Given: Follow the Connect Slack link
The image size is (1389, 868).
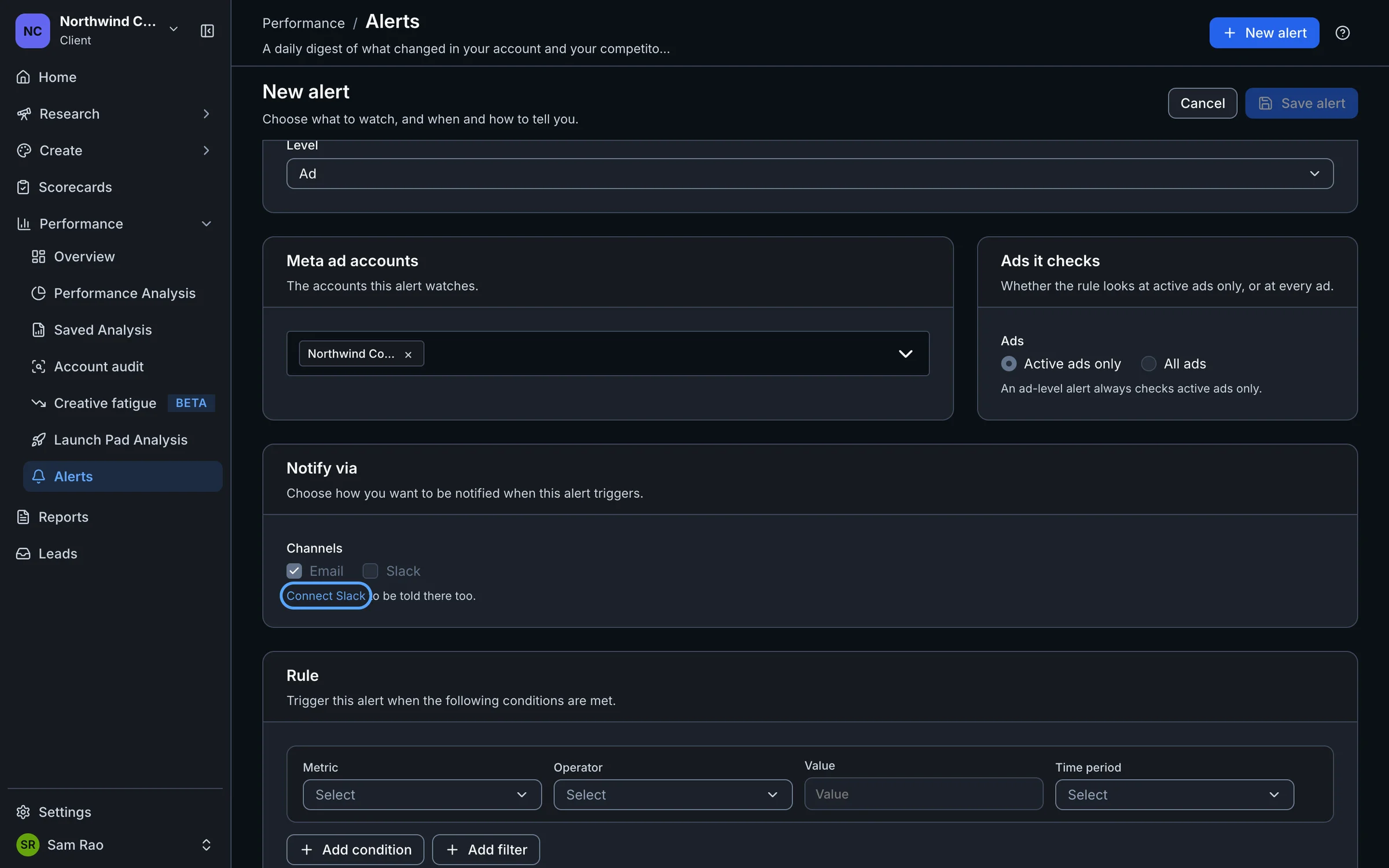Looking at the screenshot, I should (326, 595).
